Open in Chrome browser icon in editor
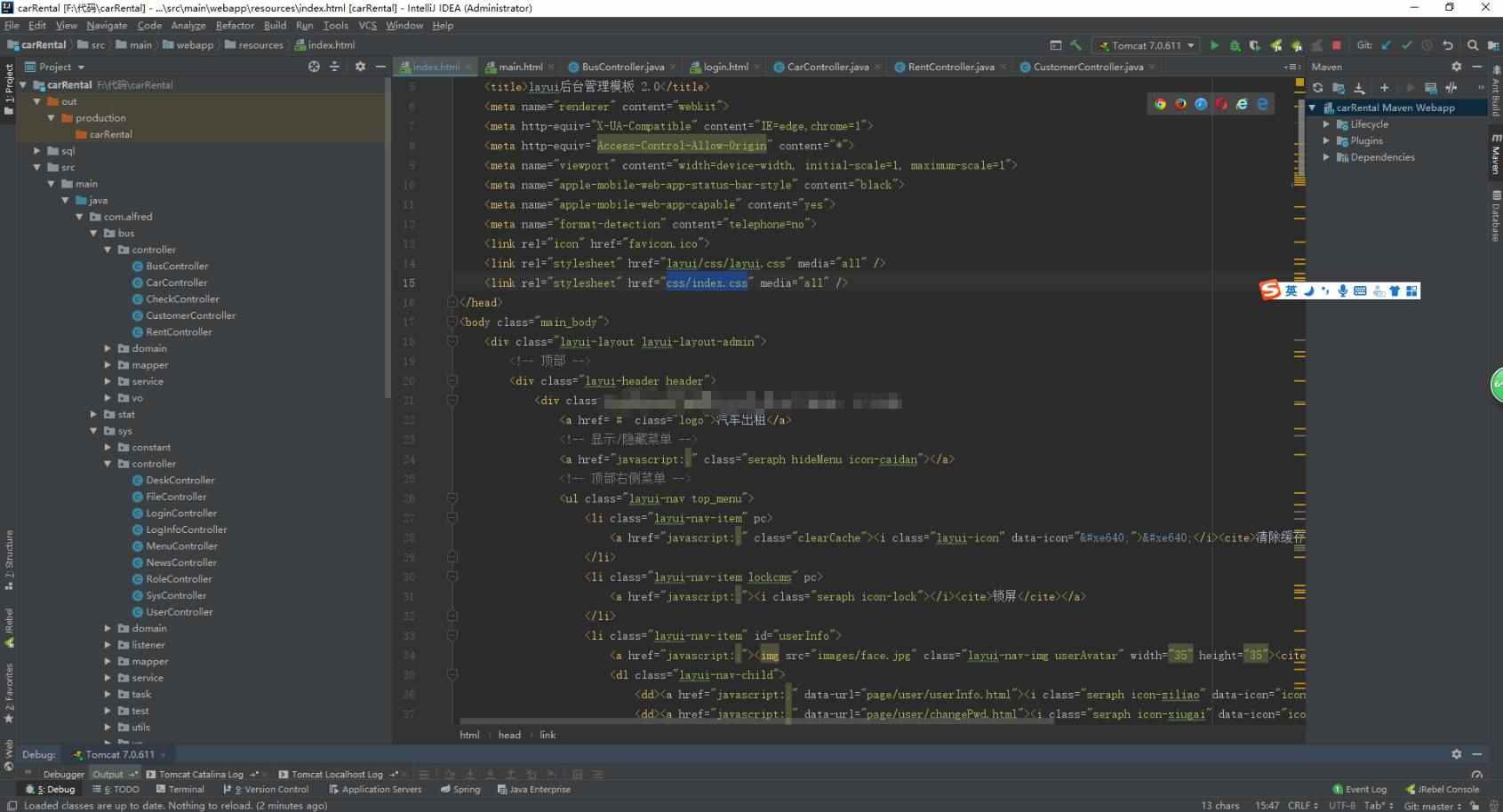This screenshot has width=1503, height=812. click(1160, 104)
